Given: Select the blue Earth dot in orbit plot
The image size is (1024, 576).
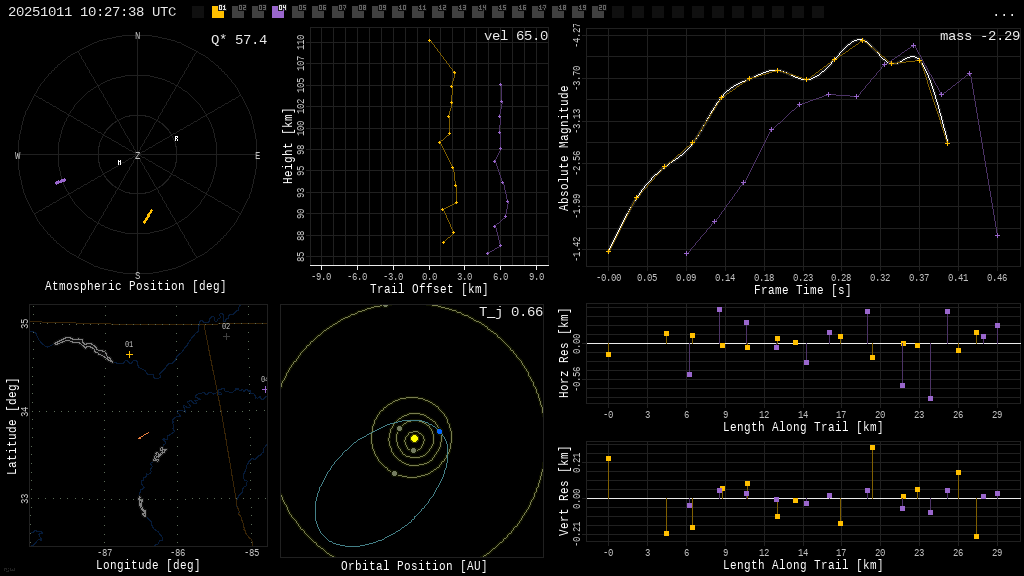Looking at the screenshot, I should tap(439, 432).
